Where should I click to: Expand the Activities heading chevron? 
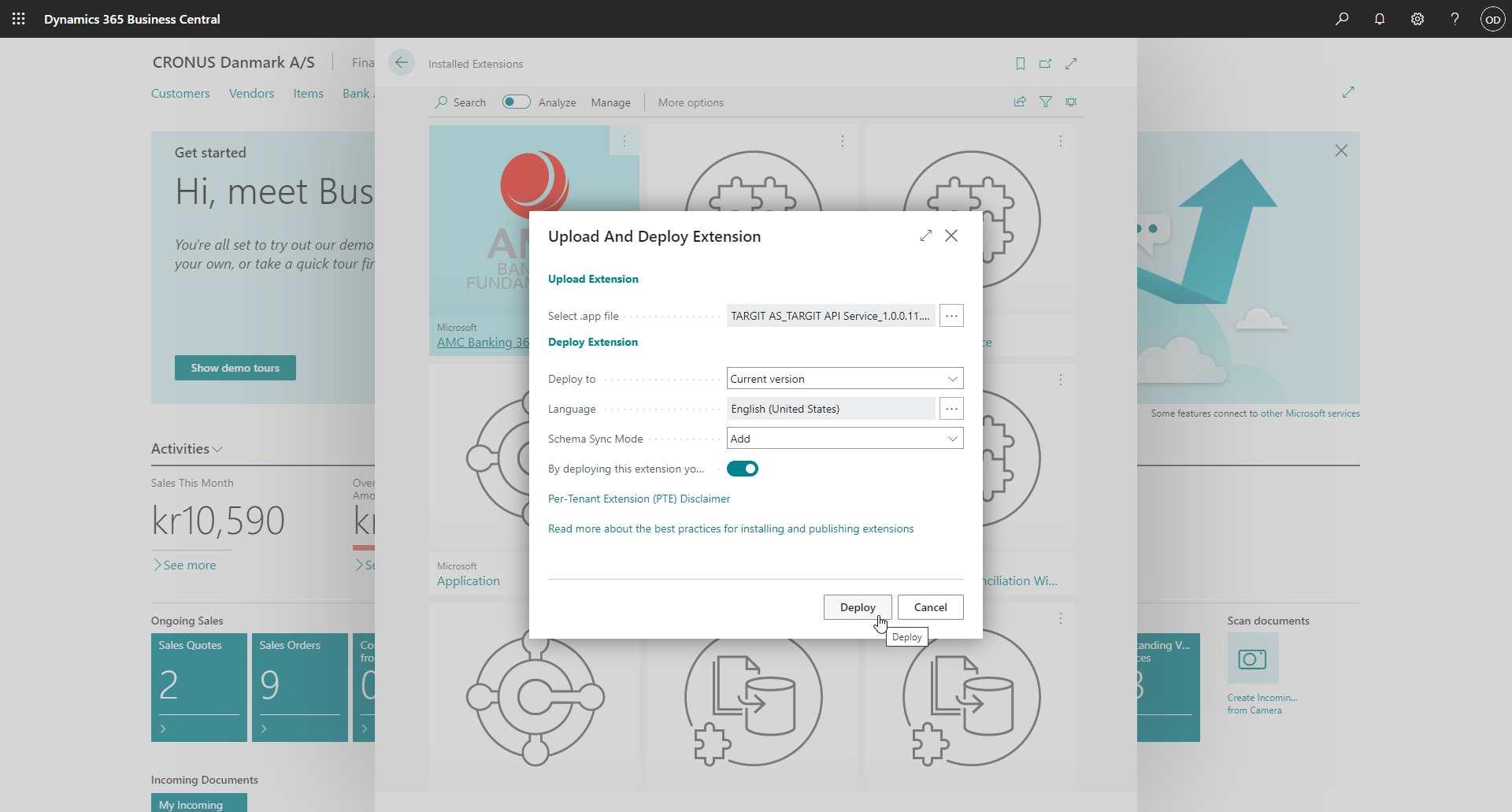[x=218, y=449]
